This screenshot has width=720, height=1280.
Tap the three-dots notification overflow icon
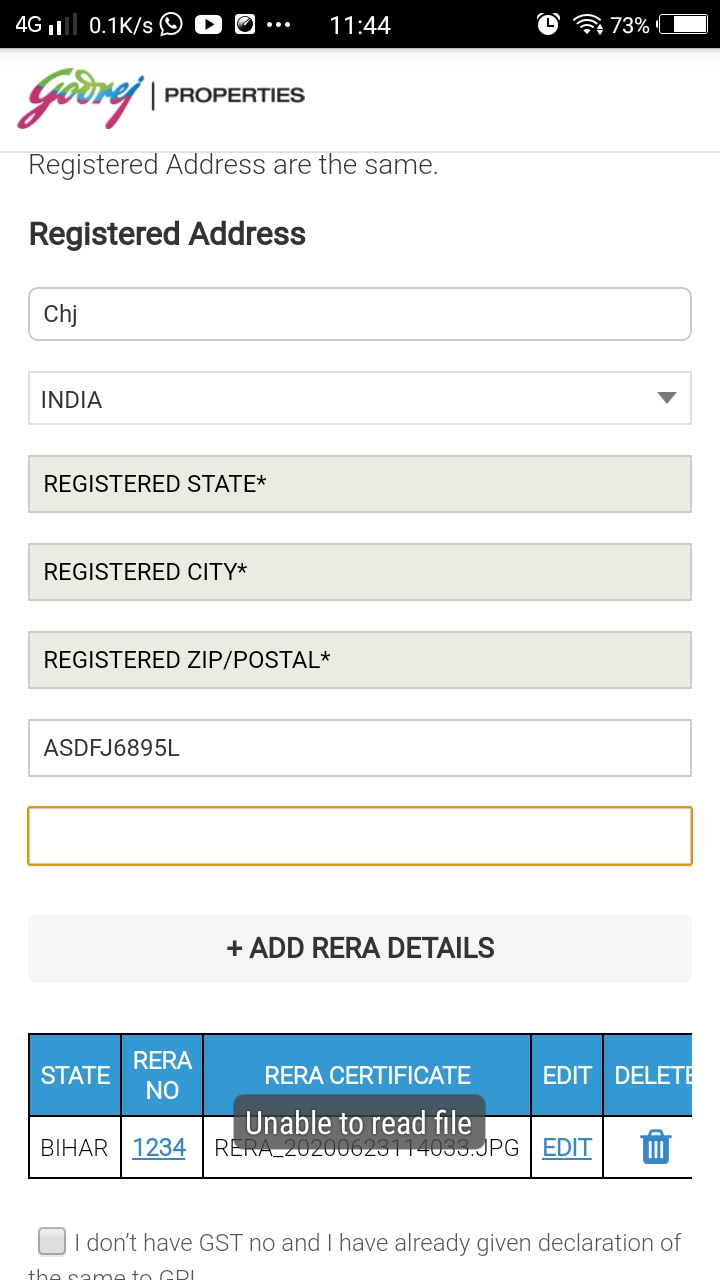[279, 24]
